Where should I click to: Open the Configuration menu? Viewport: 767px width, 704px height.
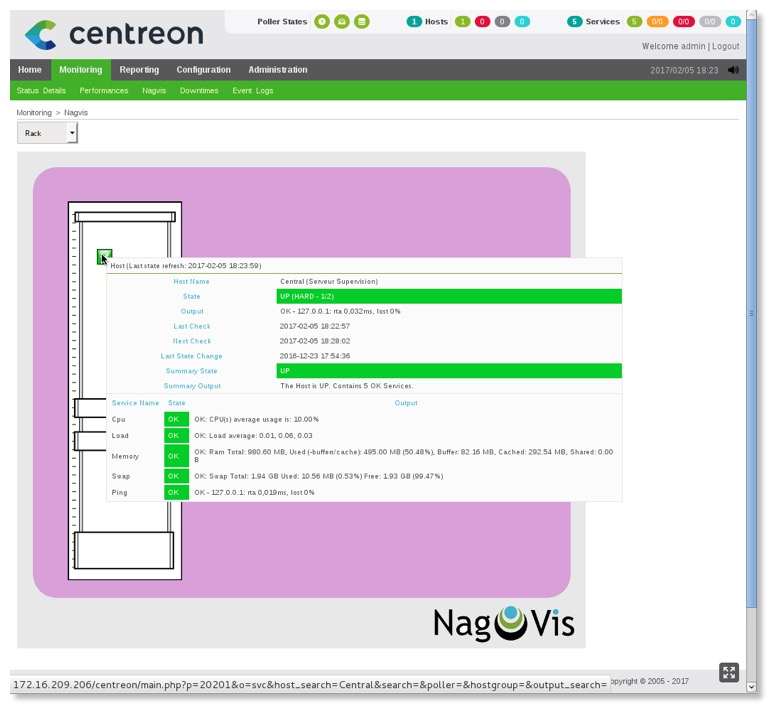[203, 70]
